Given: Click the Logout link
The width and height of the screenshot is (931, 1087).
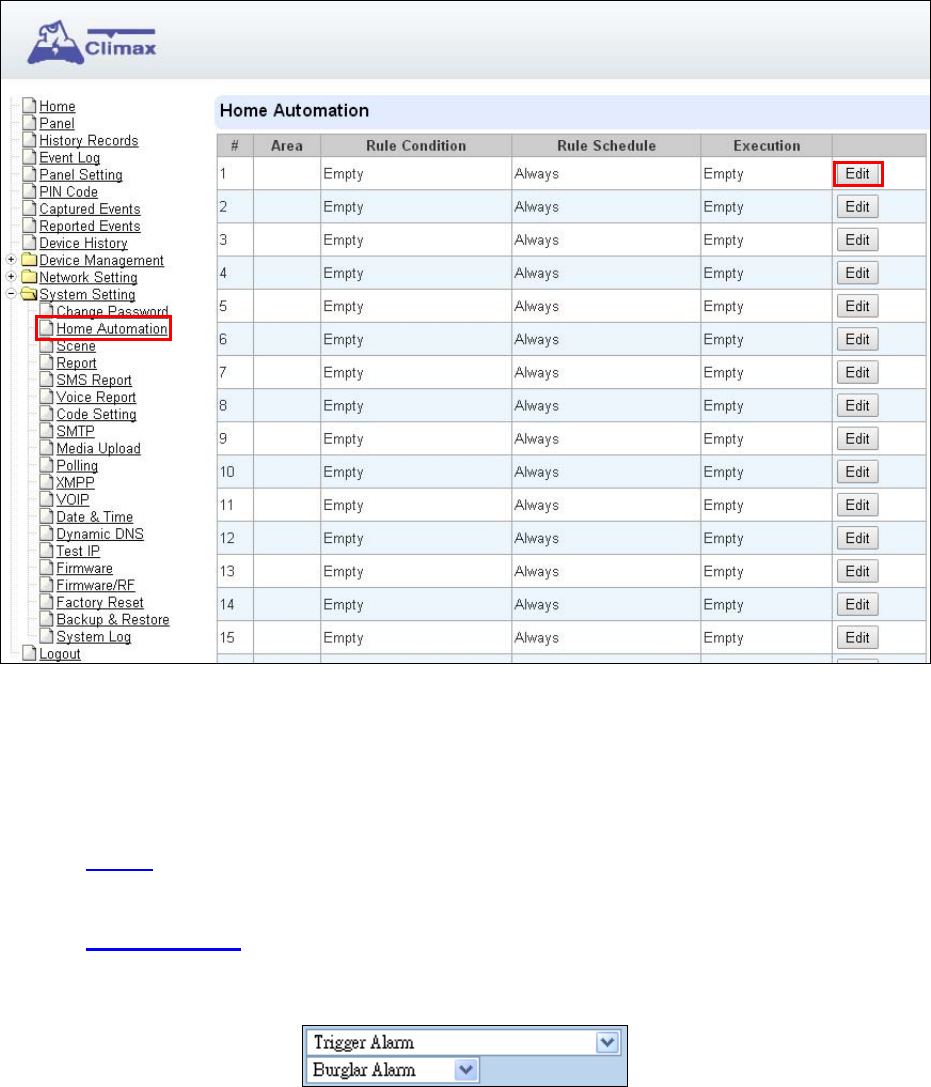Looking at the screenshot, I should click(60, 654).
